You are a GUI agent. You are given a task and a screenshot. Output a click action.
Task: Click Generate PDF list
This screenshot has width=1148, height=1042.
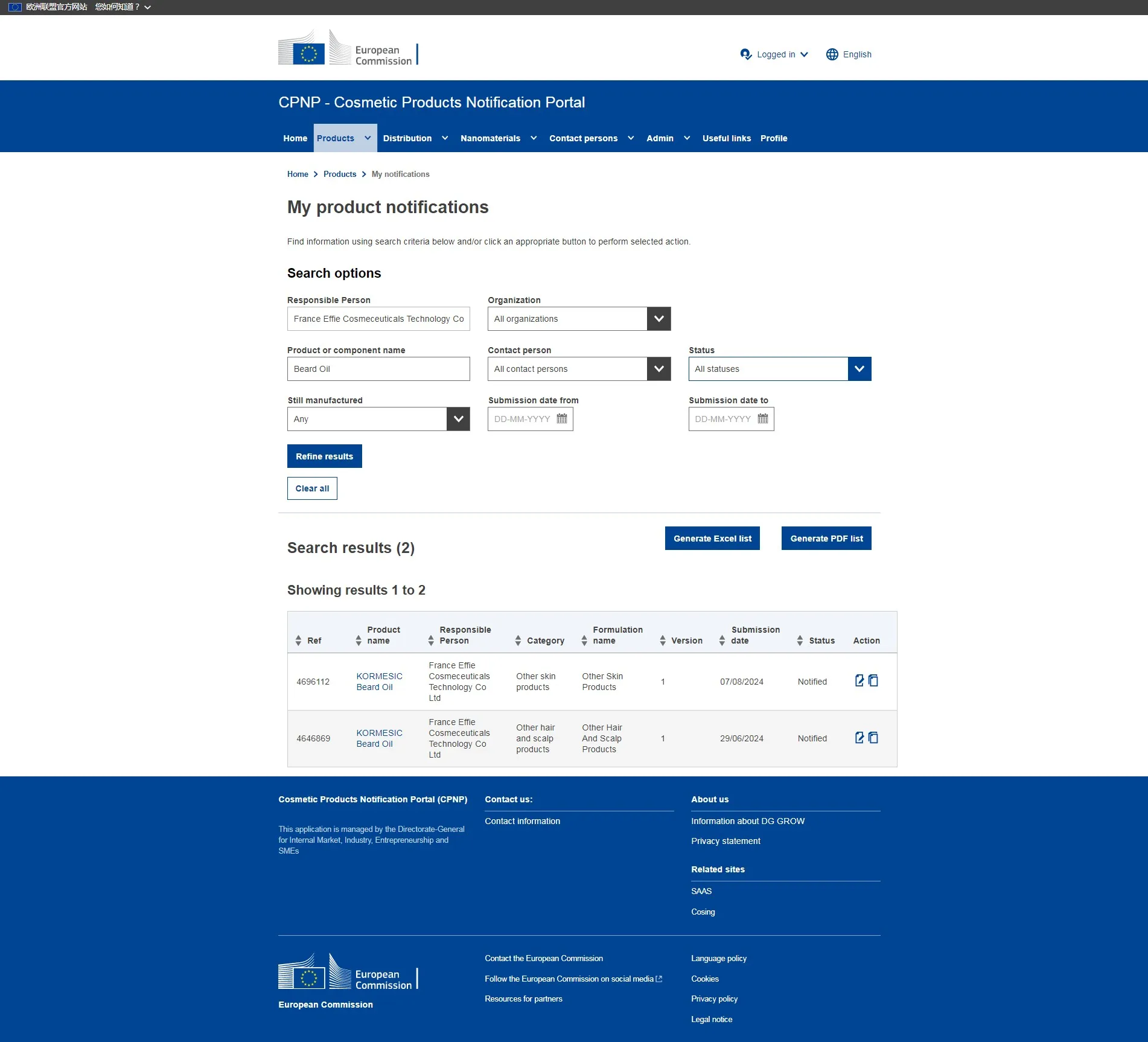click(826, 539)
